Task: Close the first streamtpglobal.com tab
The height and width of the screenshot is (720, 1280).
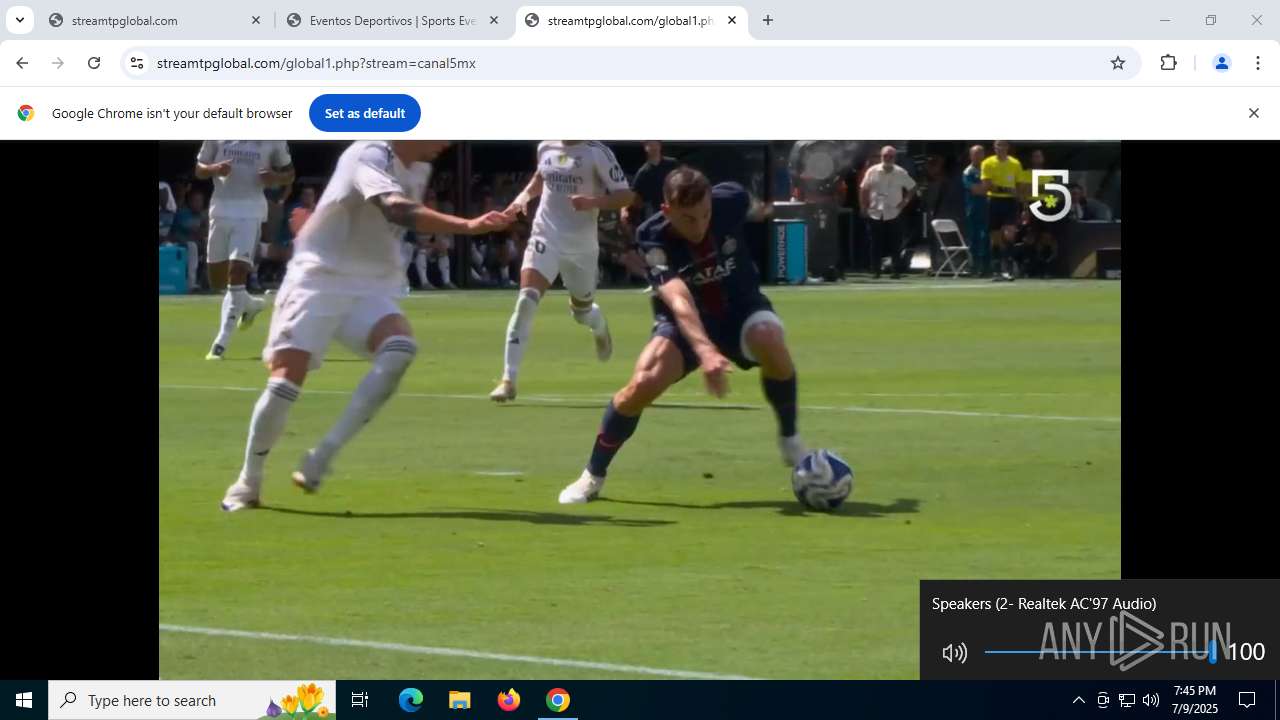Action: [256, 20]
